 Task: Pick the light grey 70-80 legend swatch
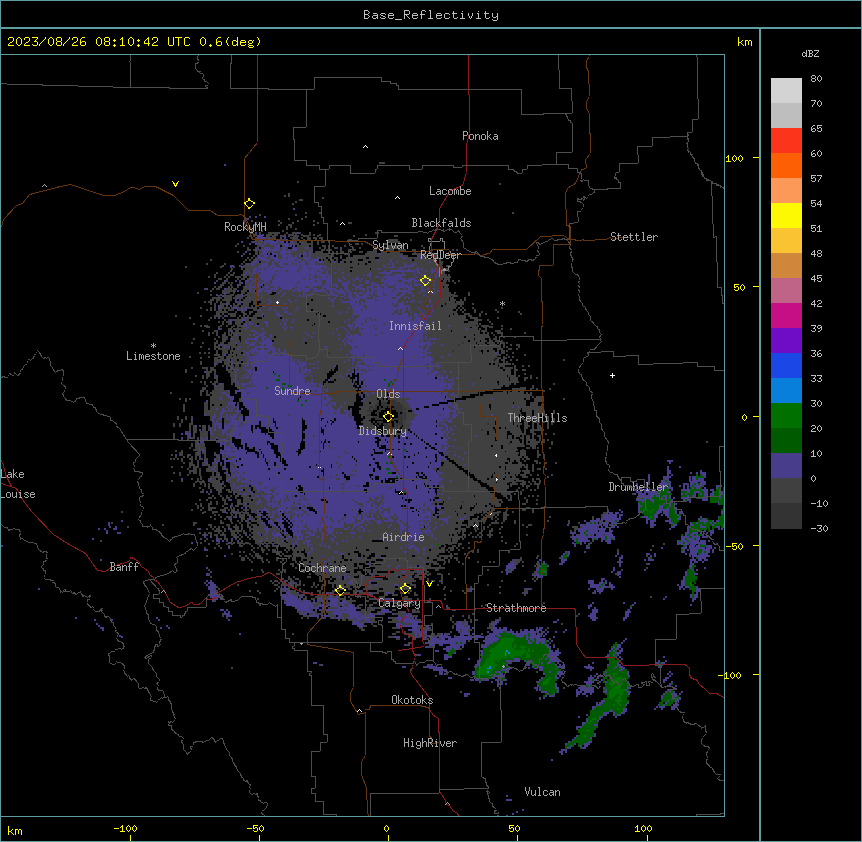pos(786,90)
